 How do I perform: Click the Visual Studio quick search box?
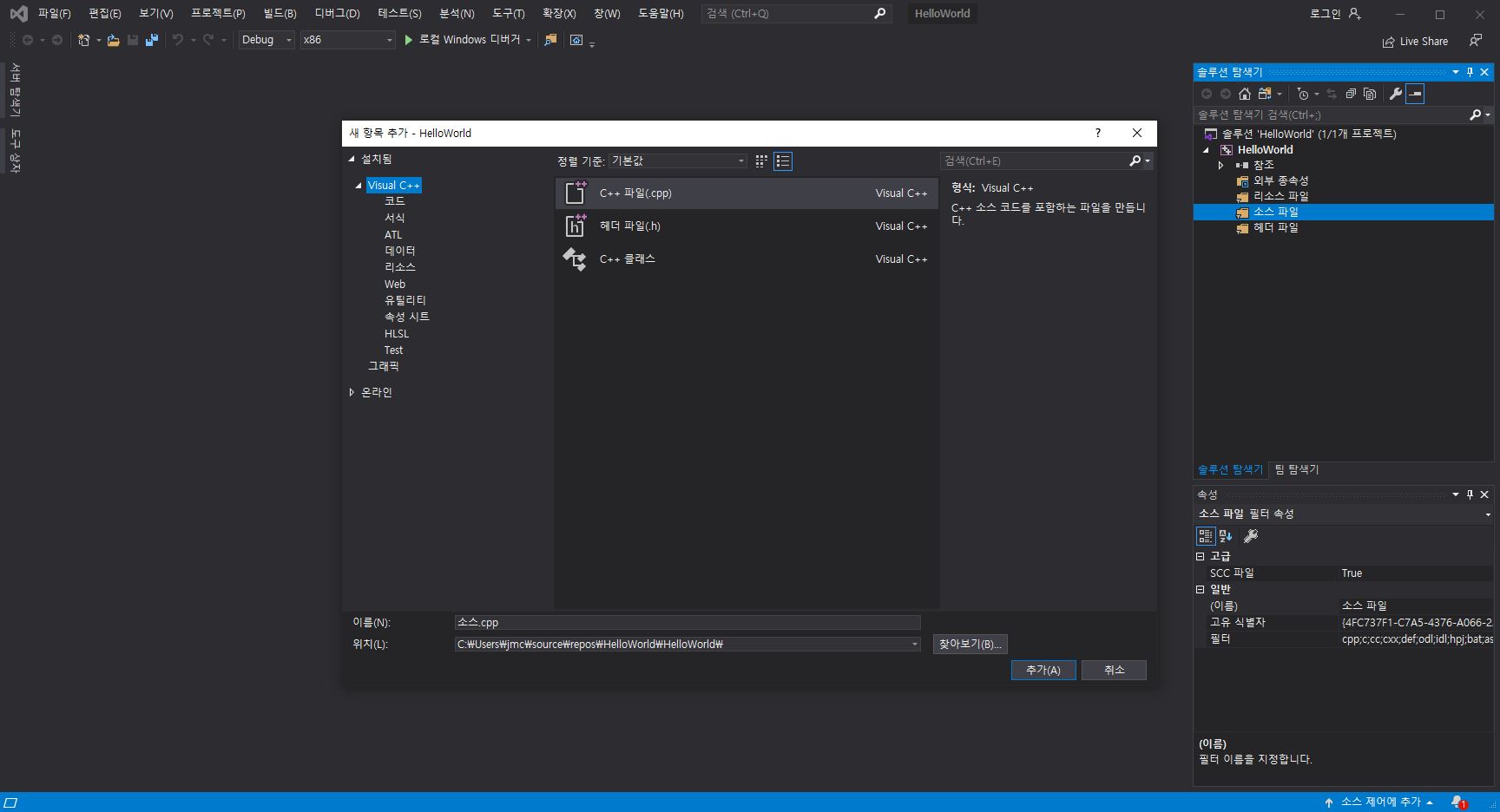tap(795, 14)
